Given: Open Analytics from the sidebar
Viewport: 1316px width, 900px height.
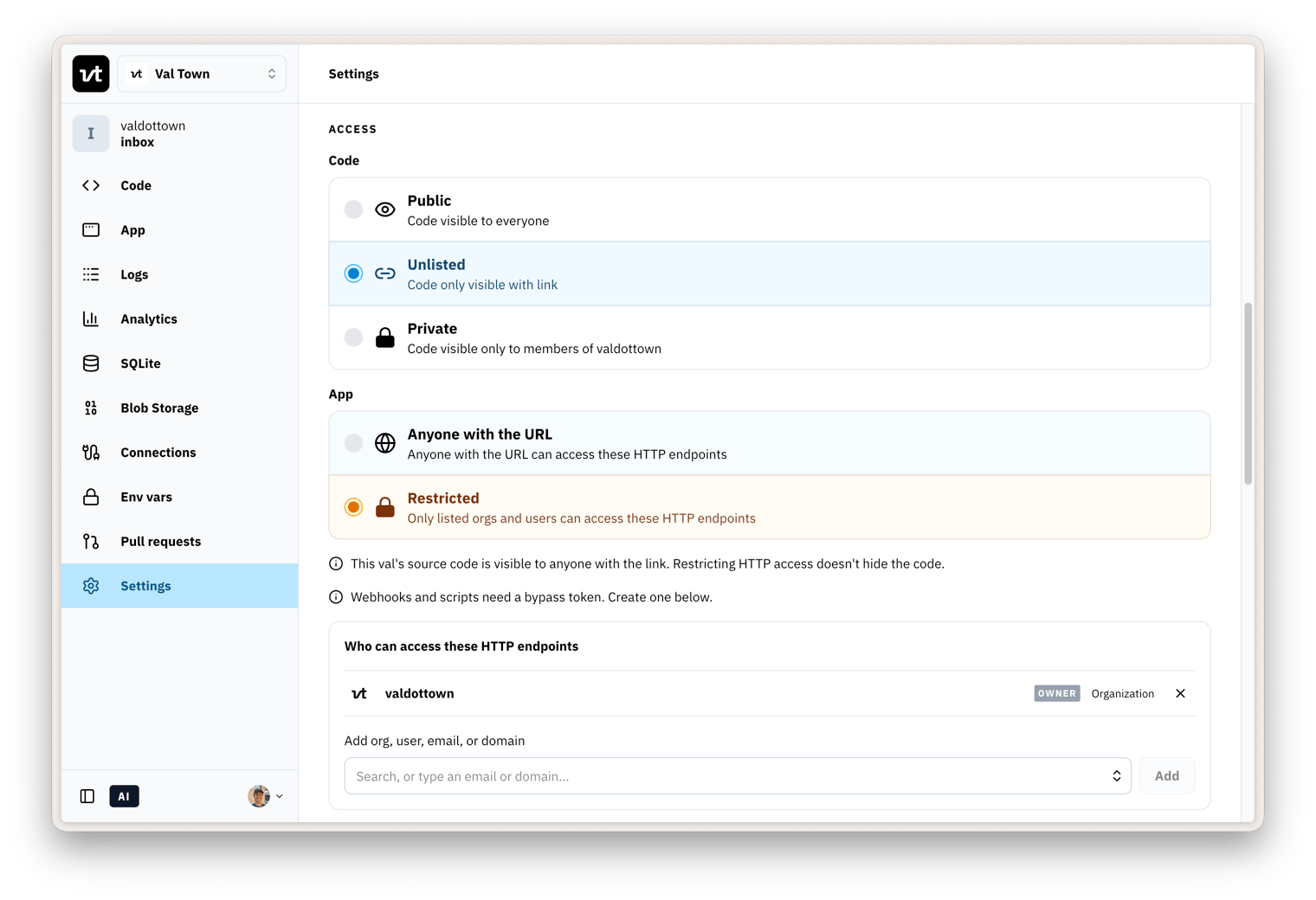Looking at the screenshot, I should point(179,319).
